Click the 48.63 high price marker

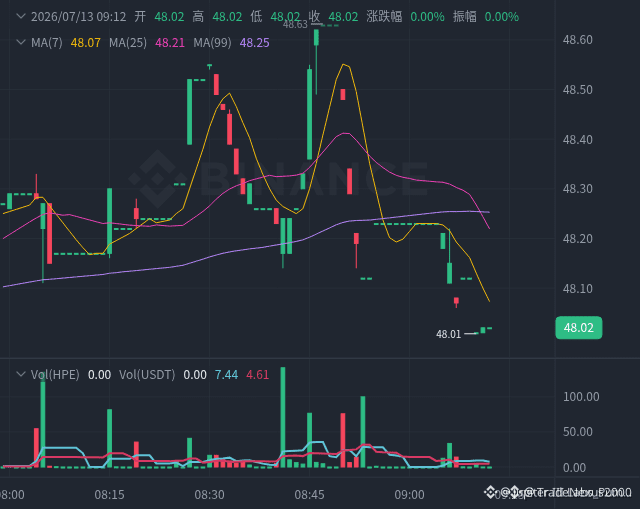tap(295, 24)
